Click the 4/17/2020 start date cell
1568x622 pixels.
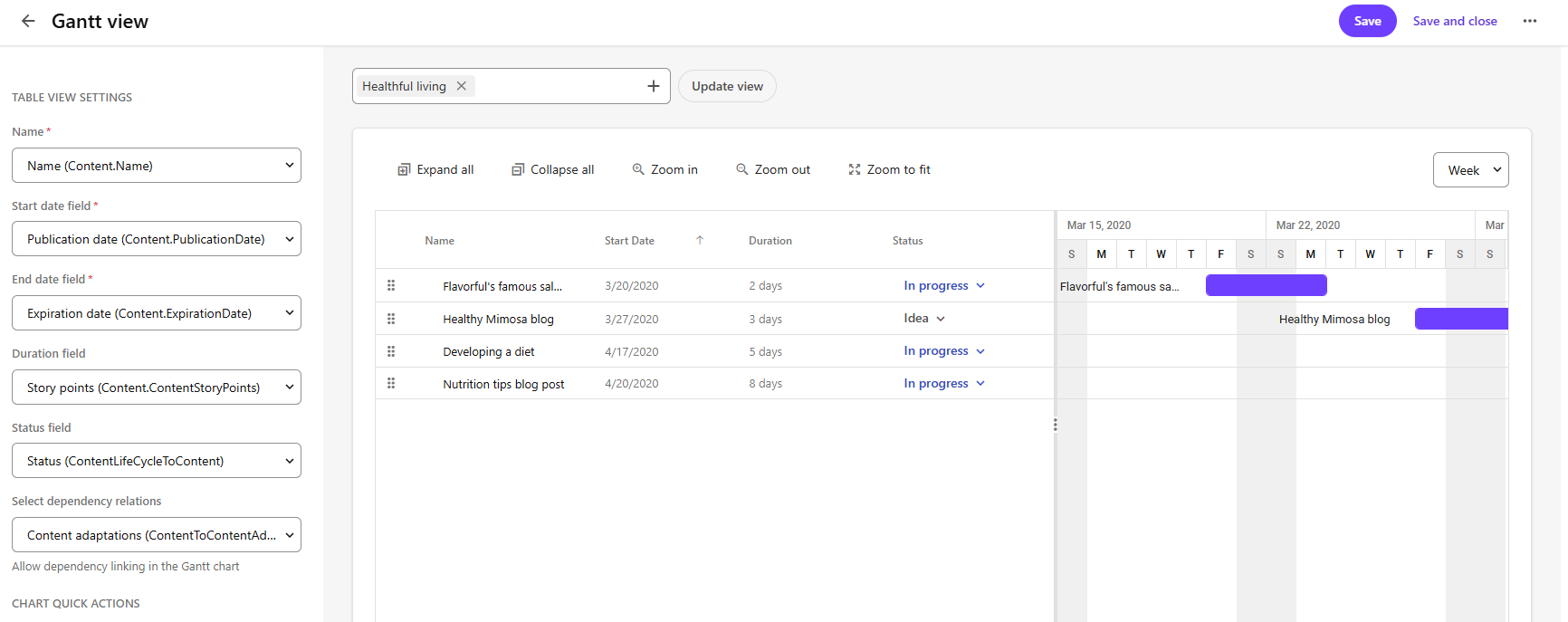[x=632, y=352]
